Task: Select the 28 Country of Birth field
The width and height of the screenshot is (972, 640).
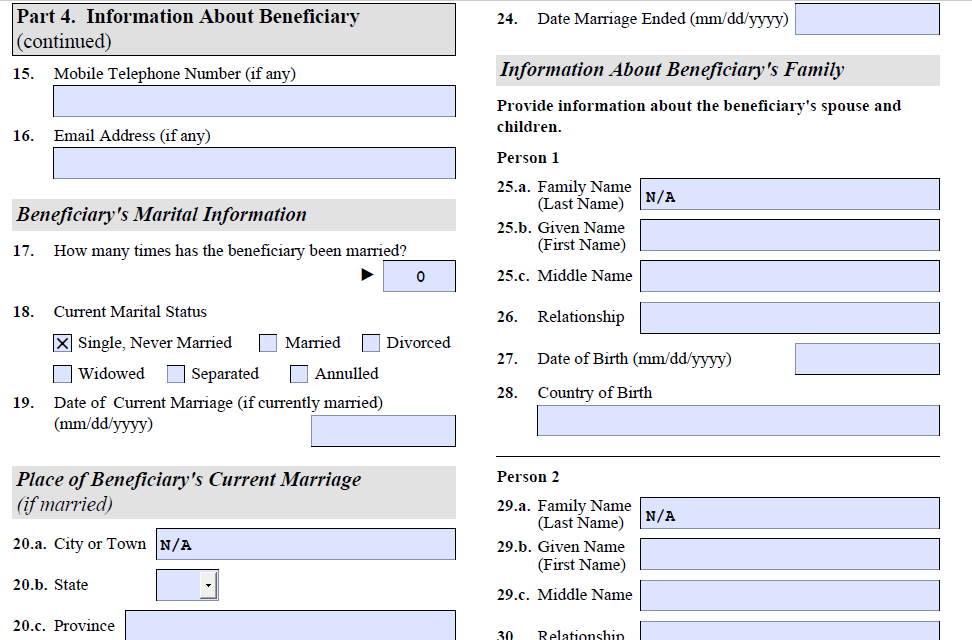Action: click(738, 420)
